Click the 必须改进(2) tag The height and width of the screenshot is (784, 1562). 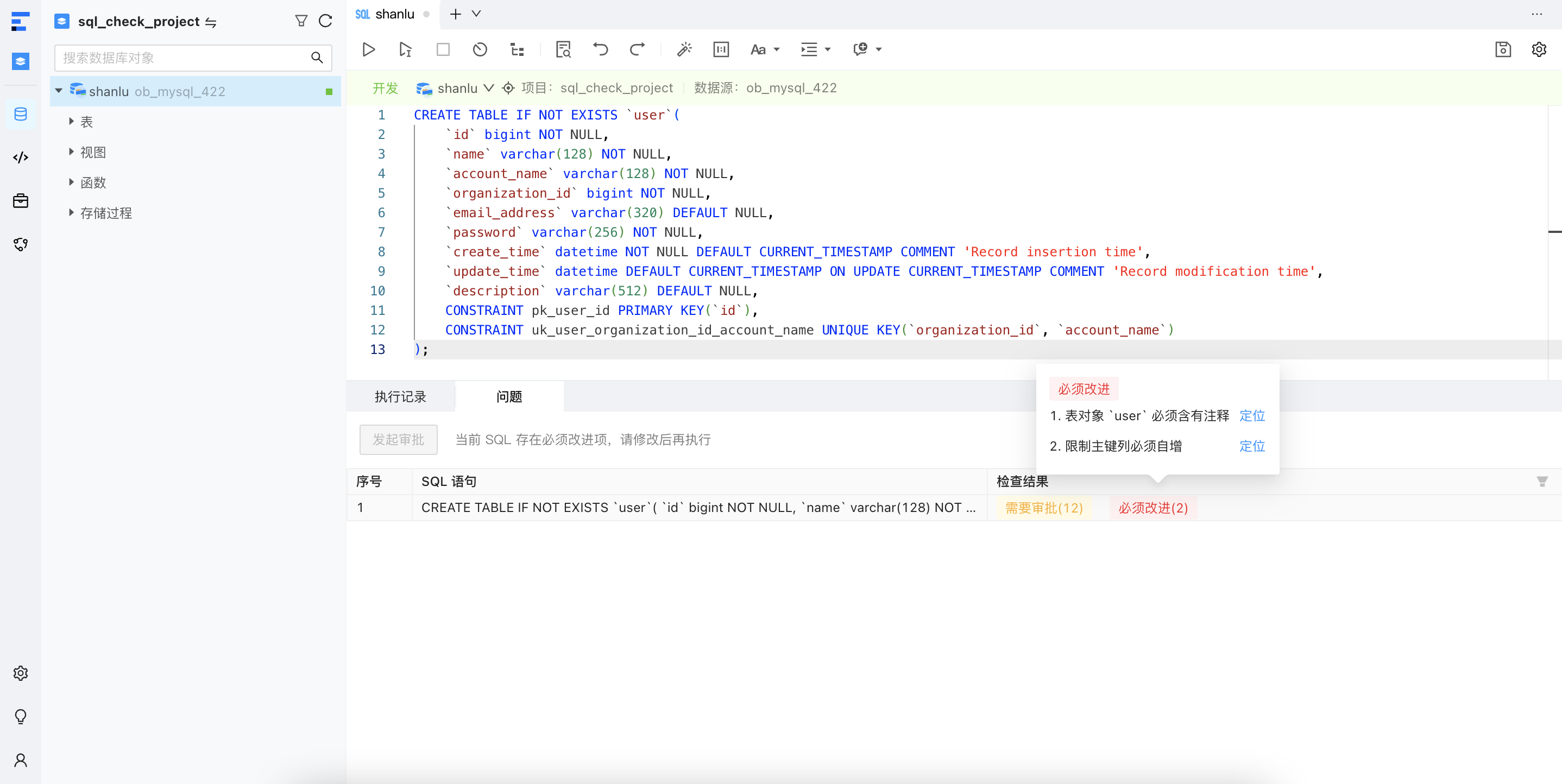point(1154,508)
